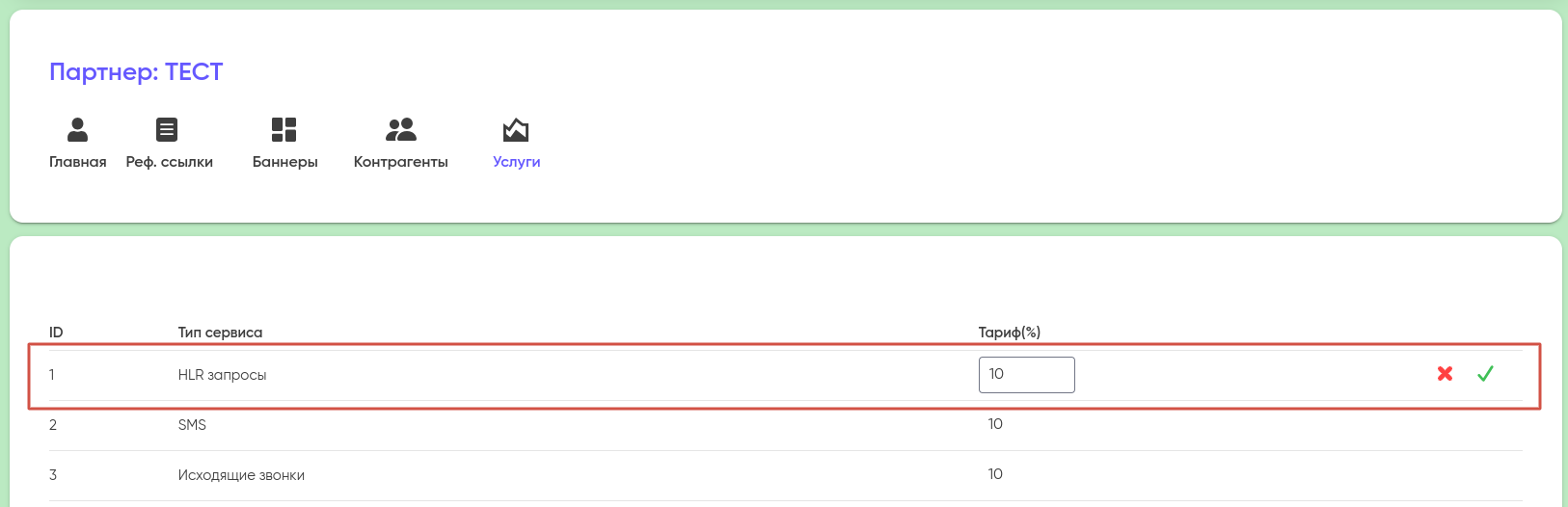The height and width of the screenshot is (507, 1568).
Task: Cancel editing with the red X icon
Action: tap(1445, 374)
